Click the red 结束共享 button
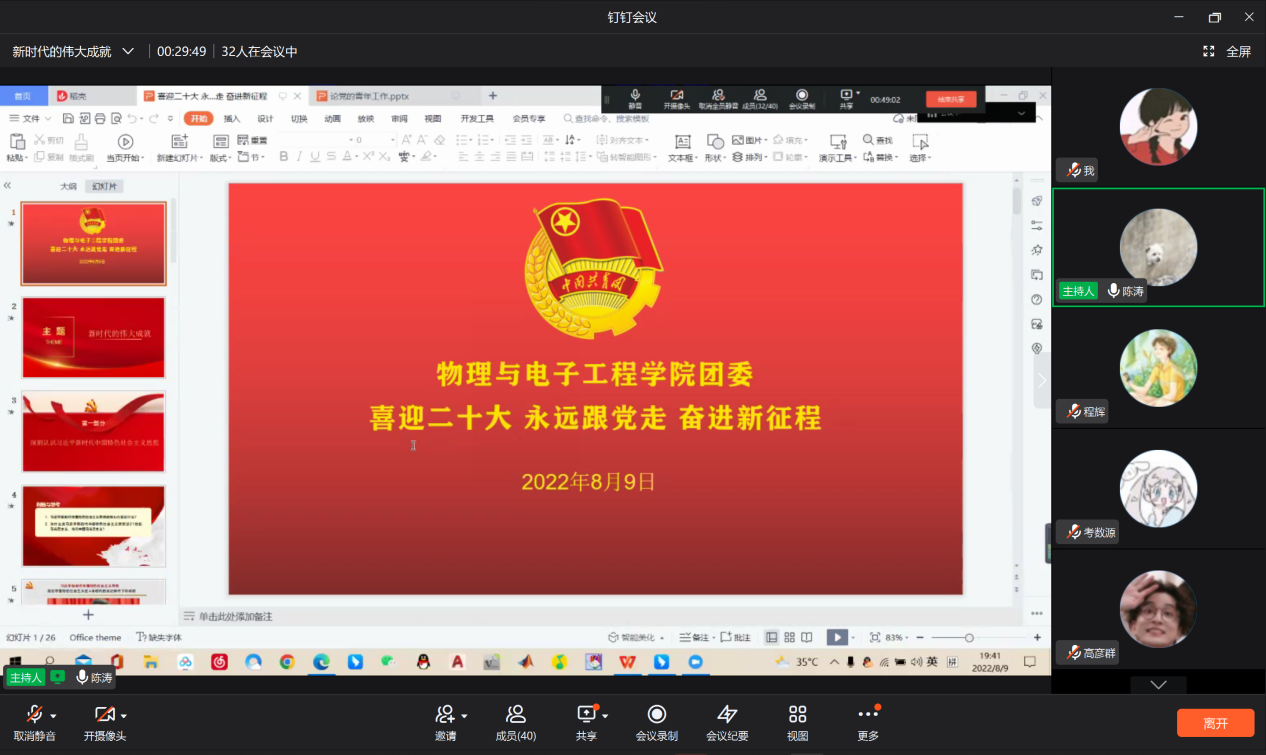This screenshot has height=755, width=1266. click(950, 99)
